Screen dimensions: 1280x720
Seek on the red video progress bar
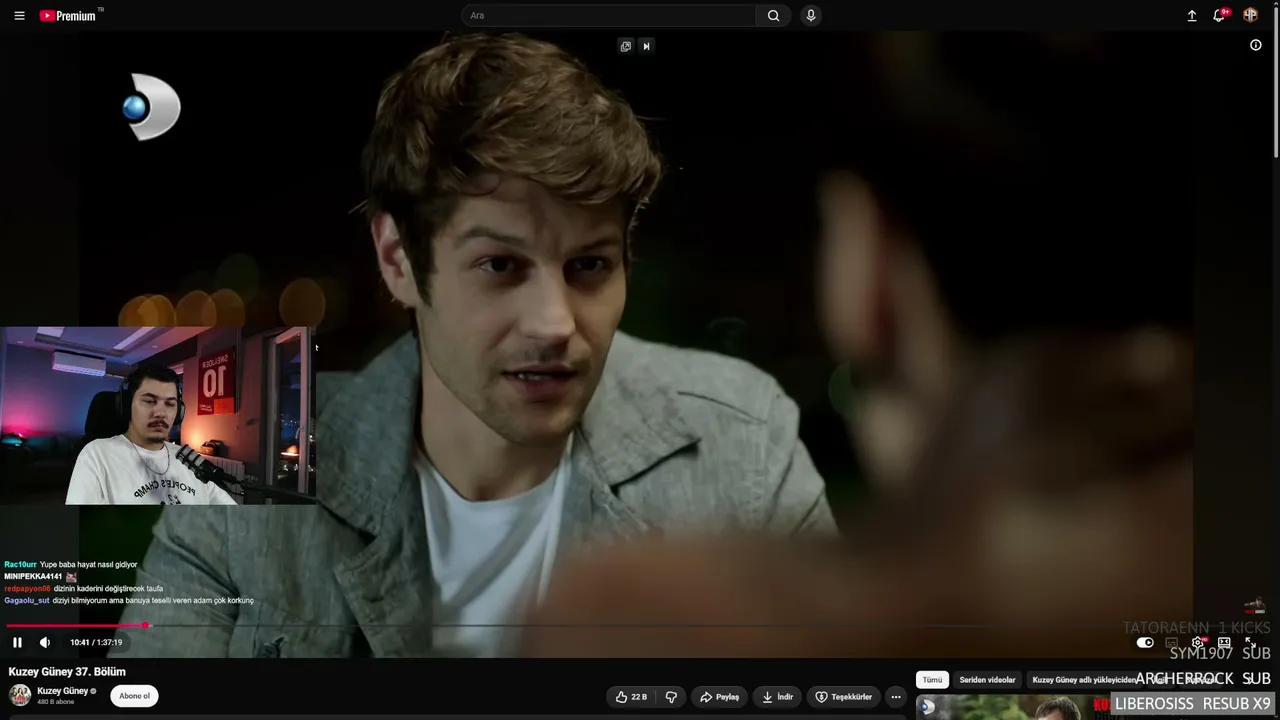click(640, 626)
